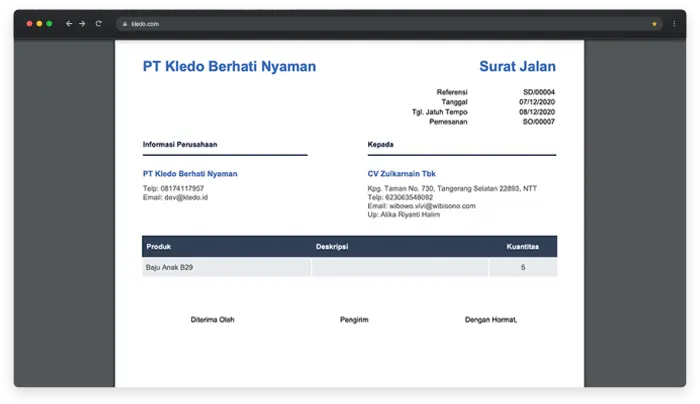The width and height of the screenshot is (700, 404).
Task: Reload the page with the refresh icon
Action: click(99, 24)
